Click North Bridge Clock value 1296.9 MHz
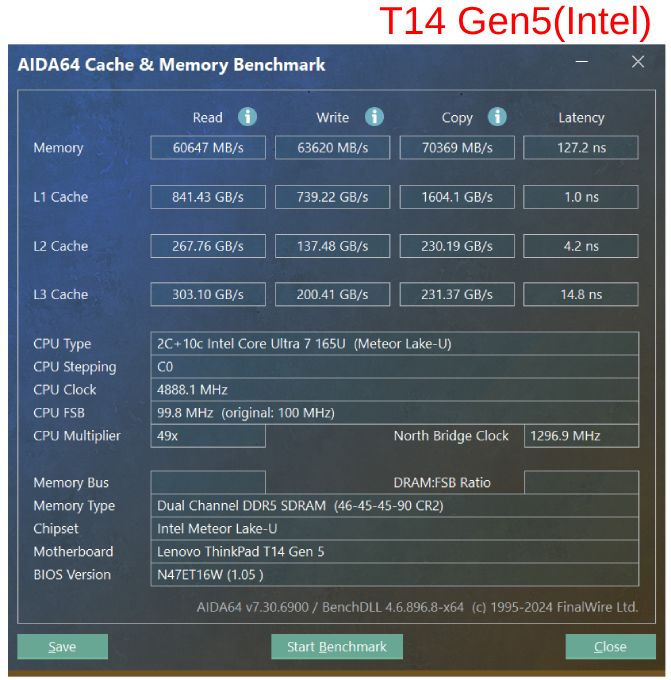Viewport: 671px width, 680px height. (x=581, y=436)
